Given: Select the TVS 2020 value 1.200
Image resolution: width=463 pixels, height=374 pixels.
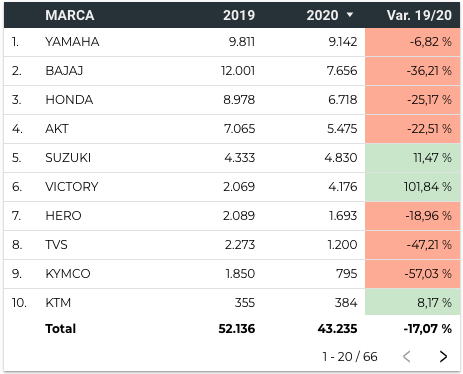Looking at the screenshot, I should pos(342,245).
